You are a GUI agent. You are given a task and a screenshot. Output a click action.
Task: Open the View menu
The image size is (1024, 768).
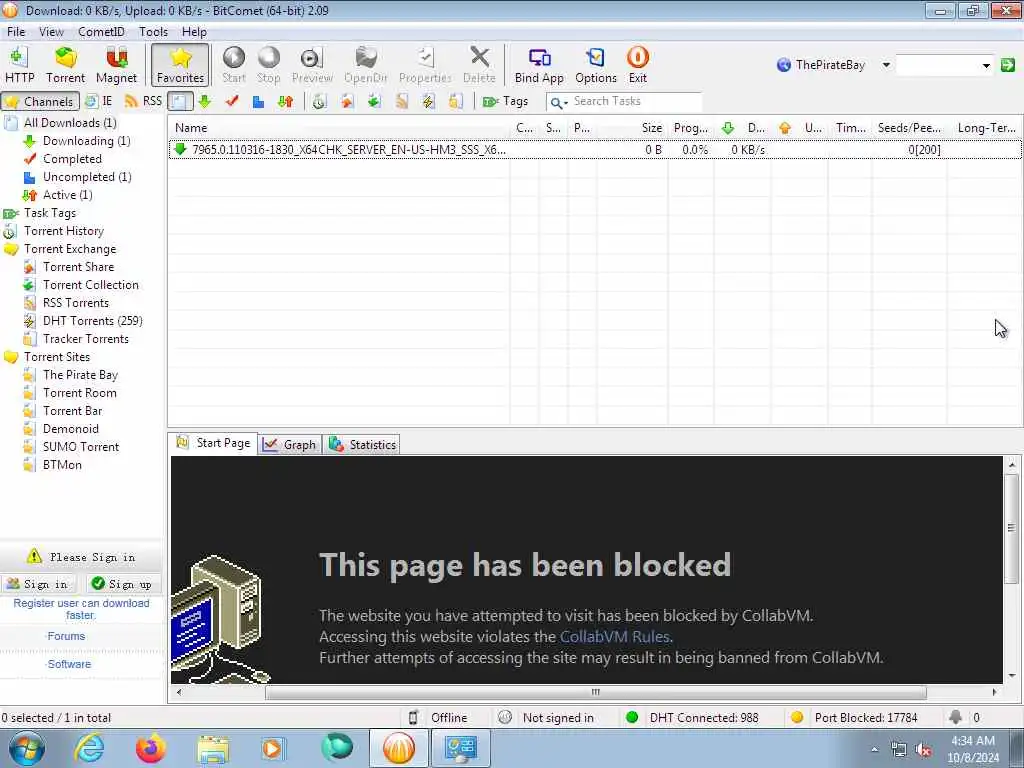coord(51,31)
